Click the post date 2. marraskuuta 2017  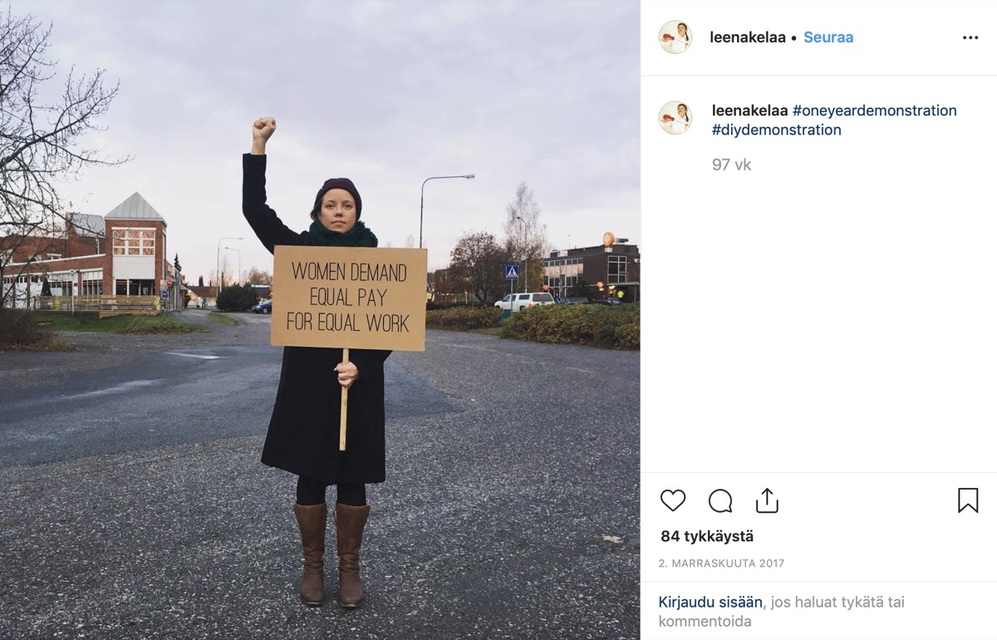click(722, 563)
